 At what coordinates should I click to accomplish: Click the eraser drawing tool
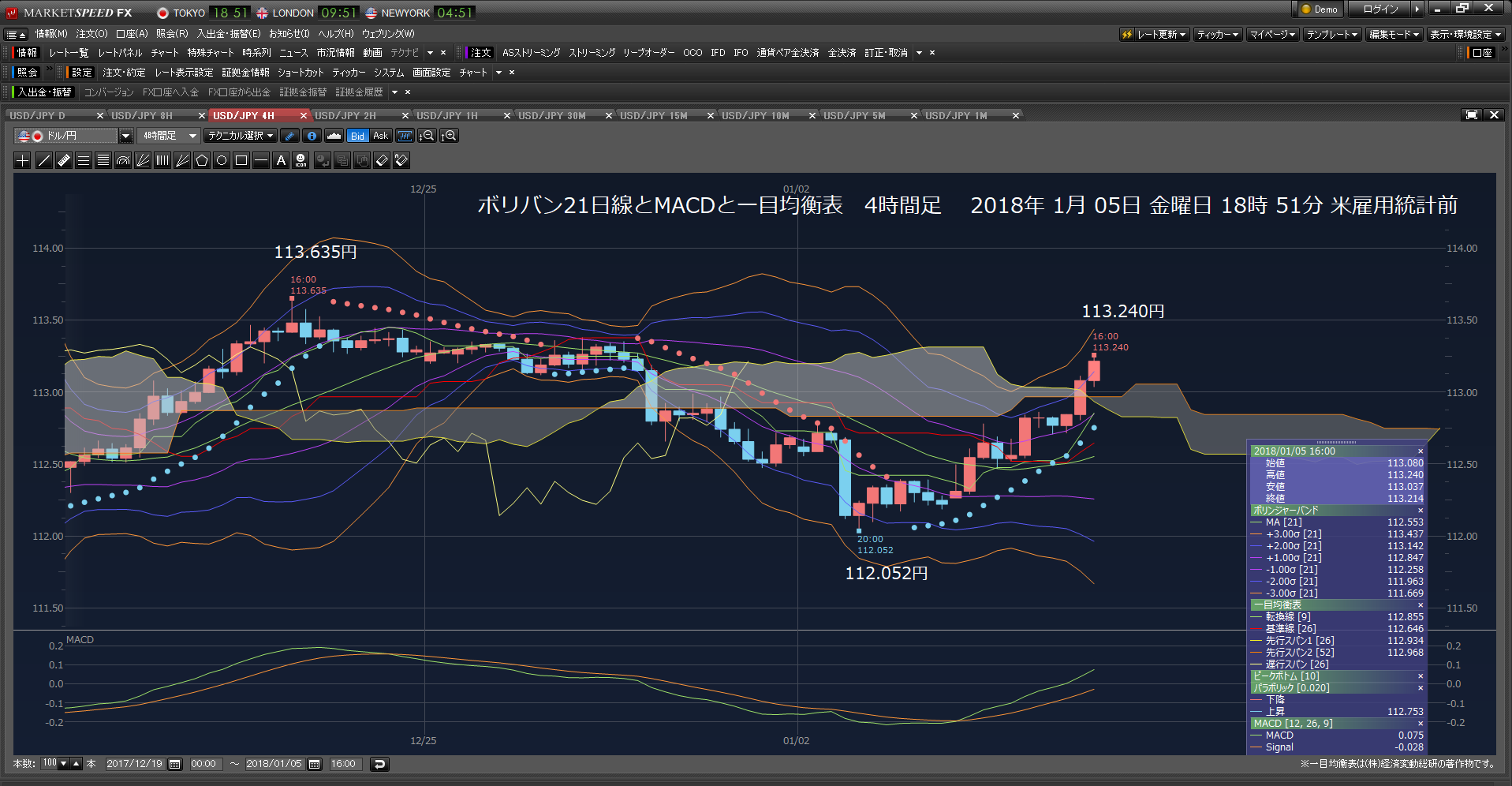(x=382, y=160)
